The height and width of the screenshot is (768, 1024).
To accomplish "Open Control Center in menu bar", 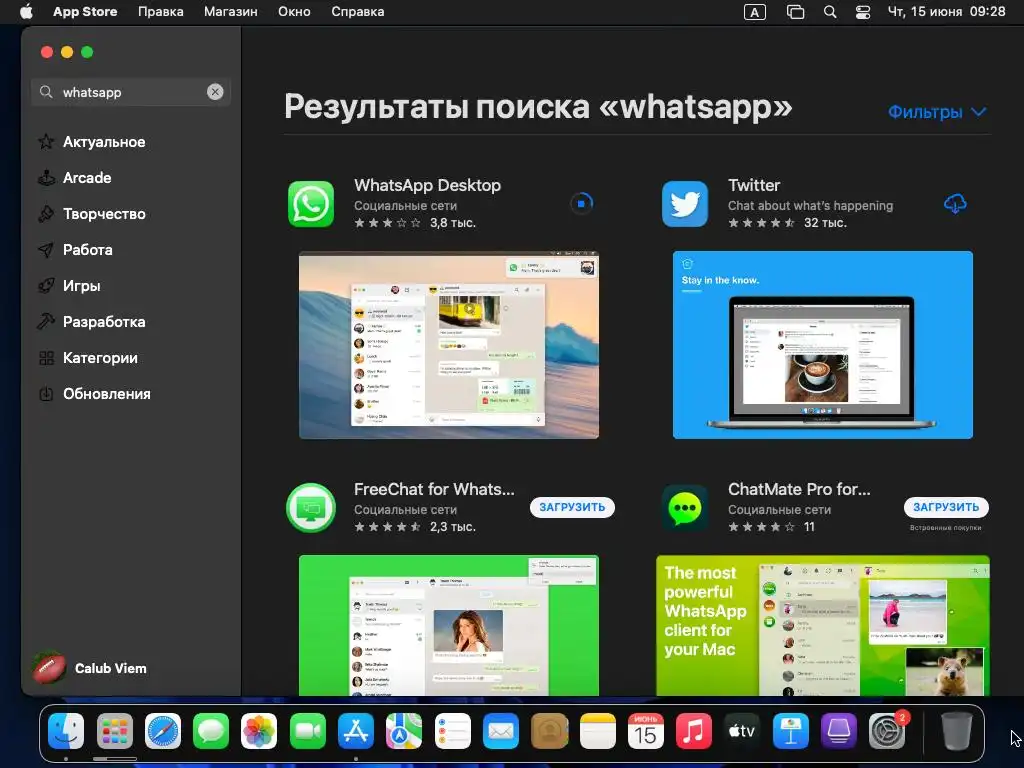I will coord(863,12).
